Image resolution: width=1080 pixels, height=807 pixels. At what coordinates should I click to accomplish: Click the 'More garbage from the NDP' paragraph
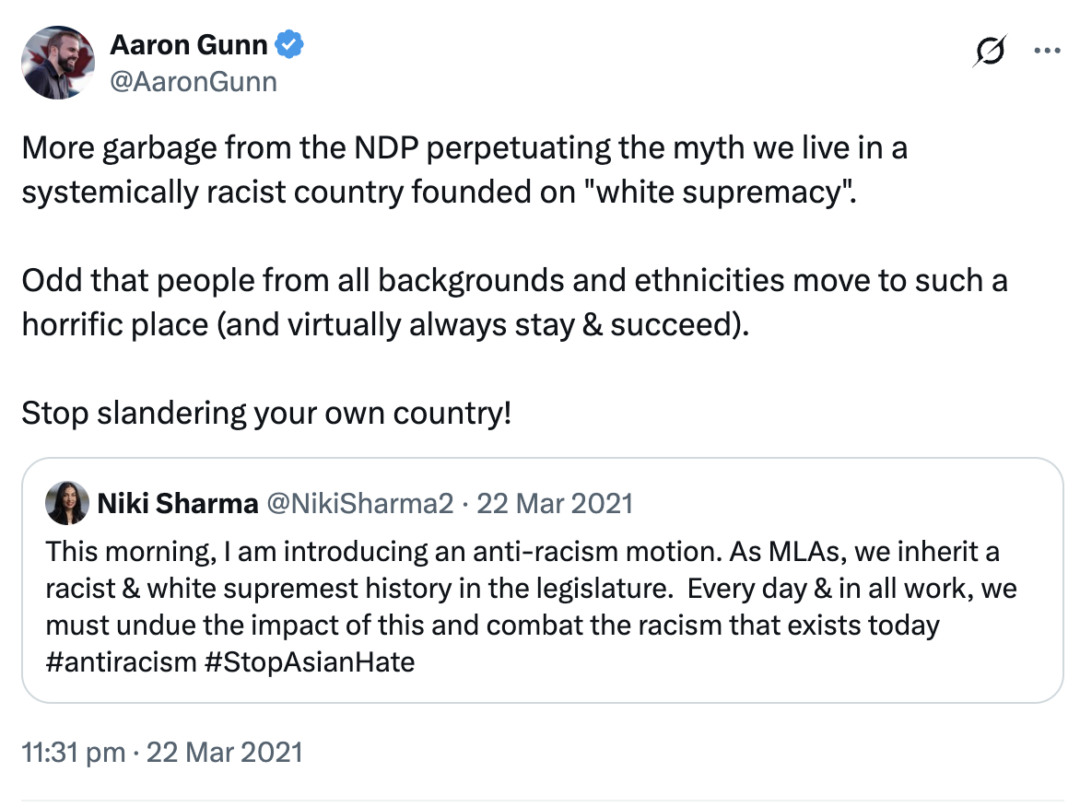coord(464,149)
